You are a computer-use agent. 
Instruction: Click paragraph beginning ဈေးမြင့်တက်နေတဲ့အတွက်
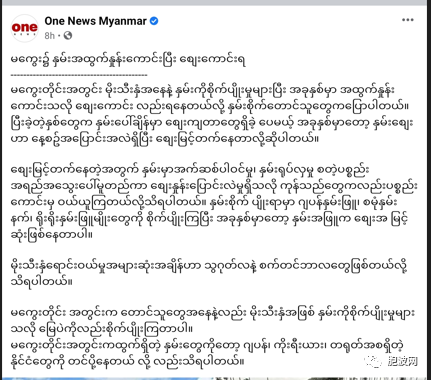[x=214, y=203]
